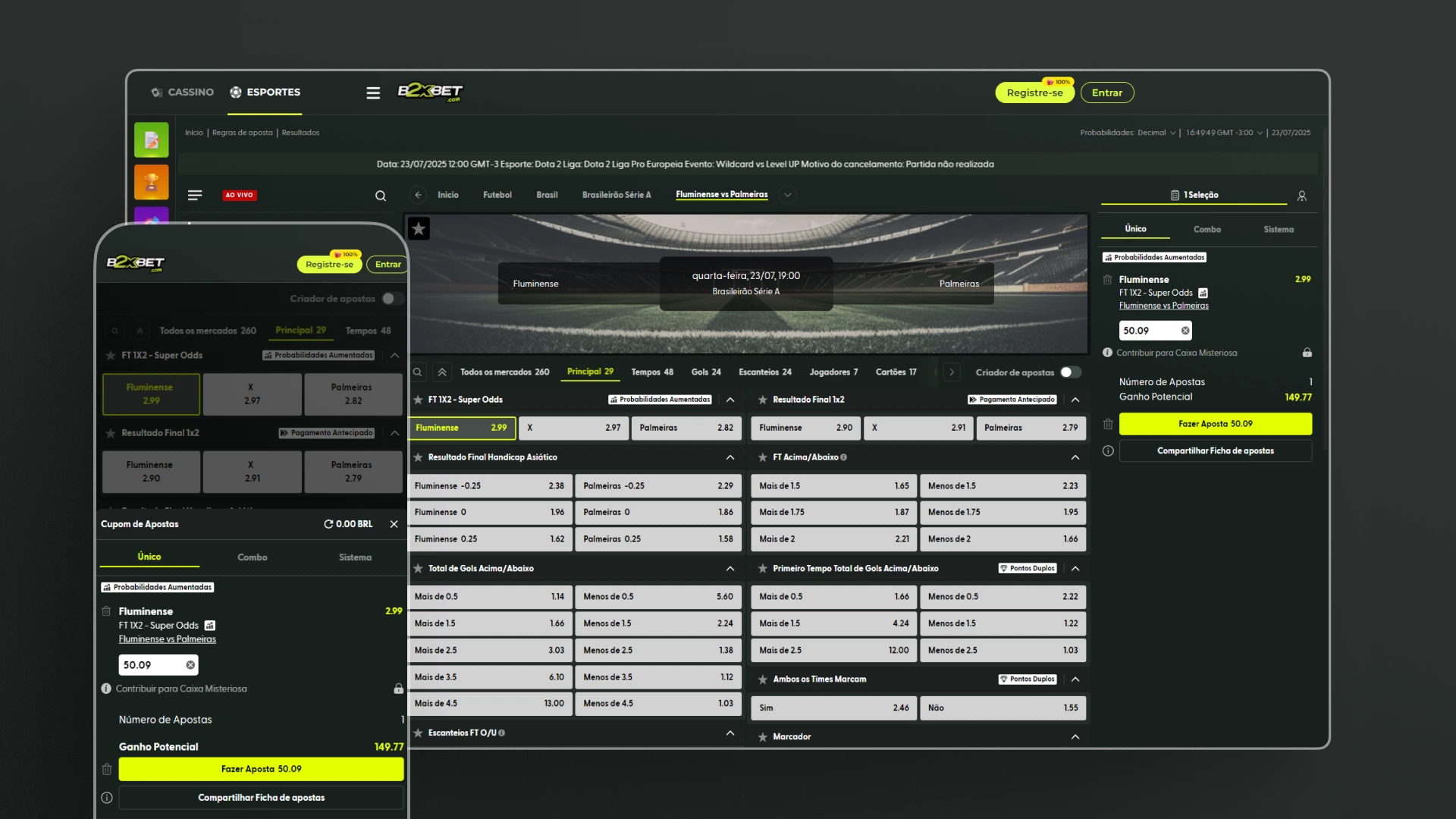Click the stake input field showing 50.09
1456x819 pixels.
pos(1147,331)
